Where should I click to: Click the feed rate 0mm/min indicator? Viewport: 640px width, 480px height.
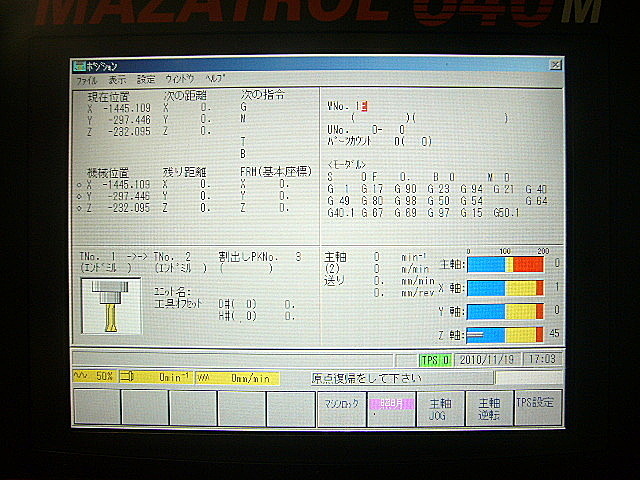238,378
